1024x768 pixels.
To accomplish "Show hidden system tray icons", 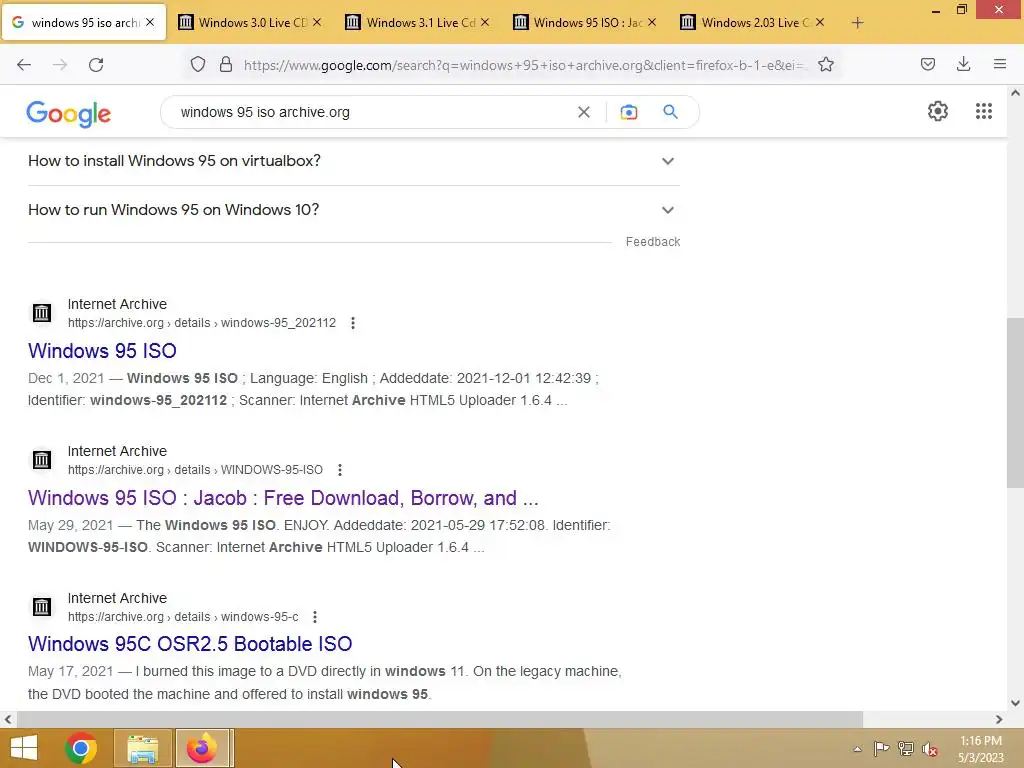I will pos(857,749).
